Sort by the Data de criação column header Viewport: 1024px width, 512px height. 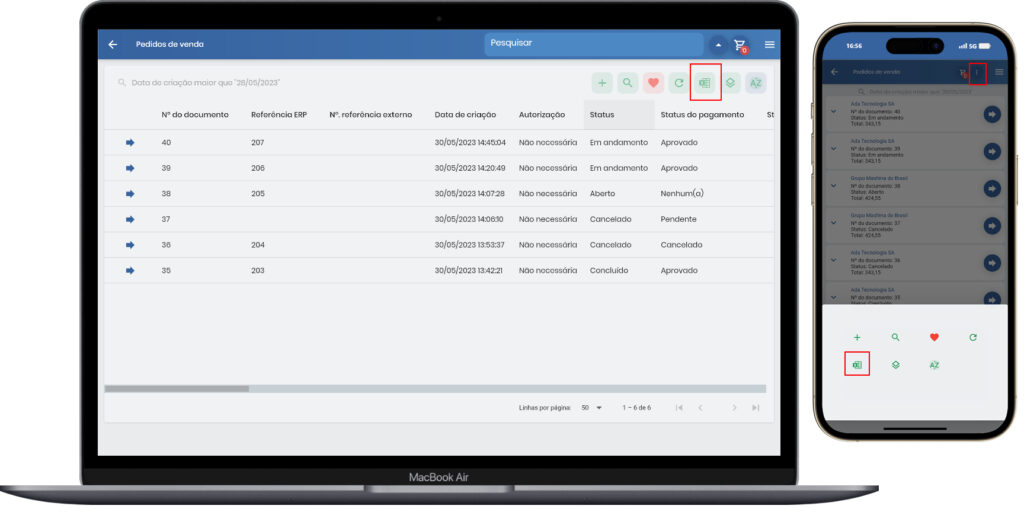click(466, 114)
